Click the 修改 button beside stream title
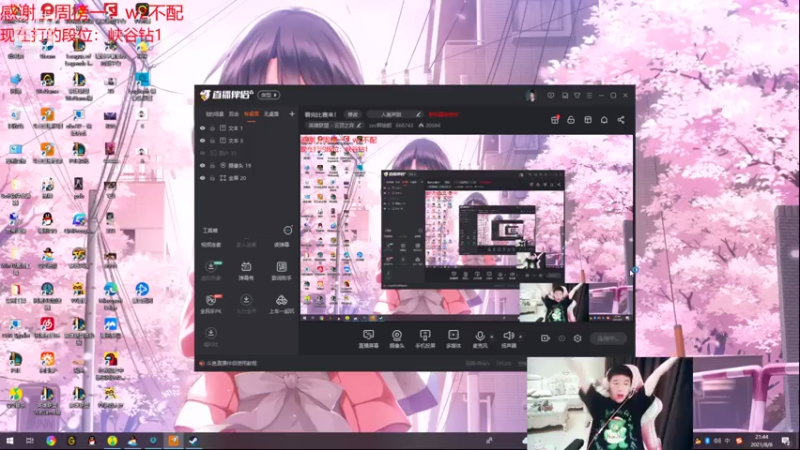This screenshot has height=450, width=800. 353,114
